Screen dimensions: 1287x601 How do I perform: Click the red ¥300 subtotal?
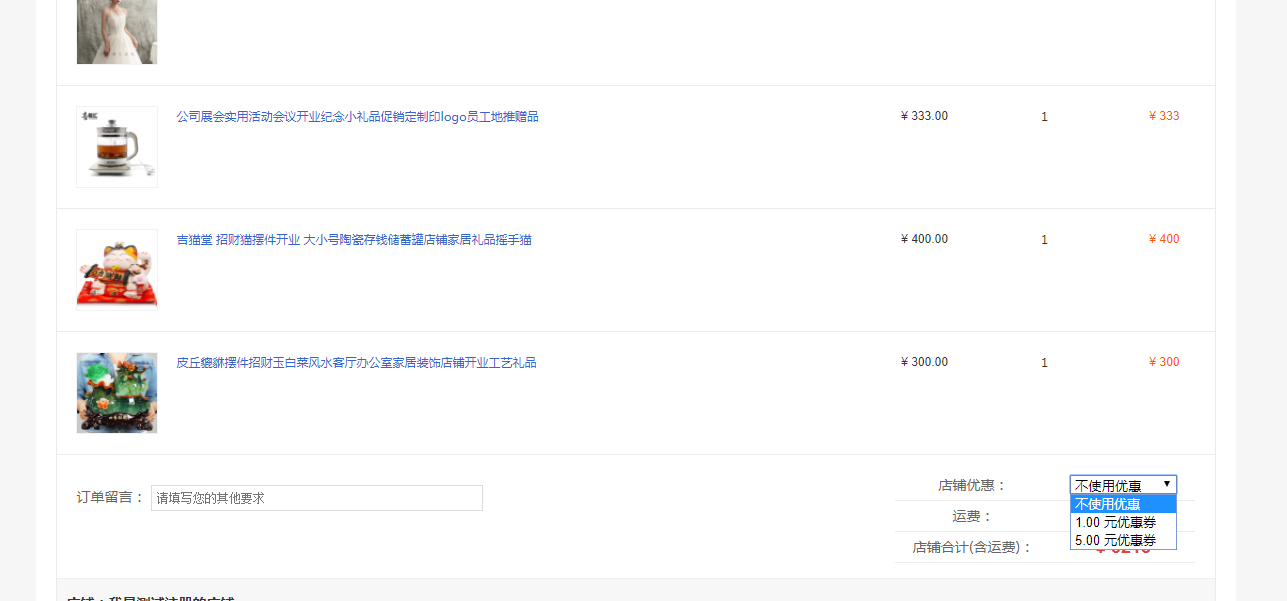point(1164,362)
